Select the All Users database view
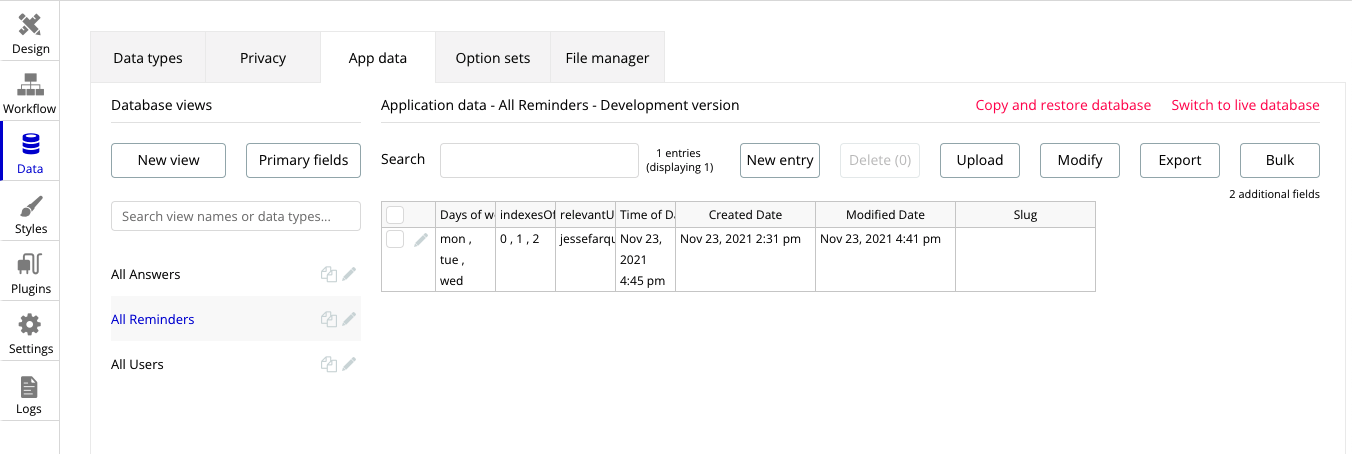 pyautogui.click(x=137, y=364)
